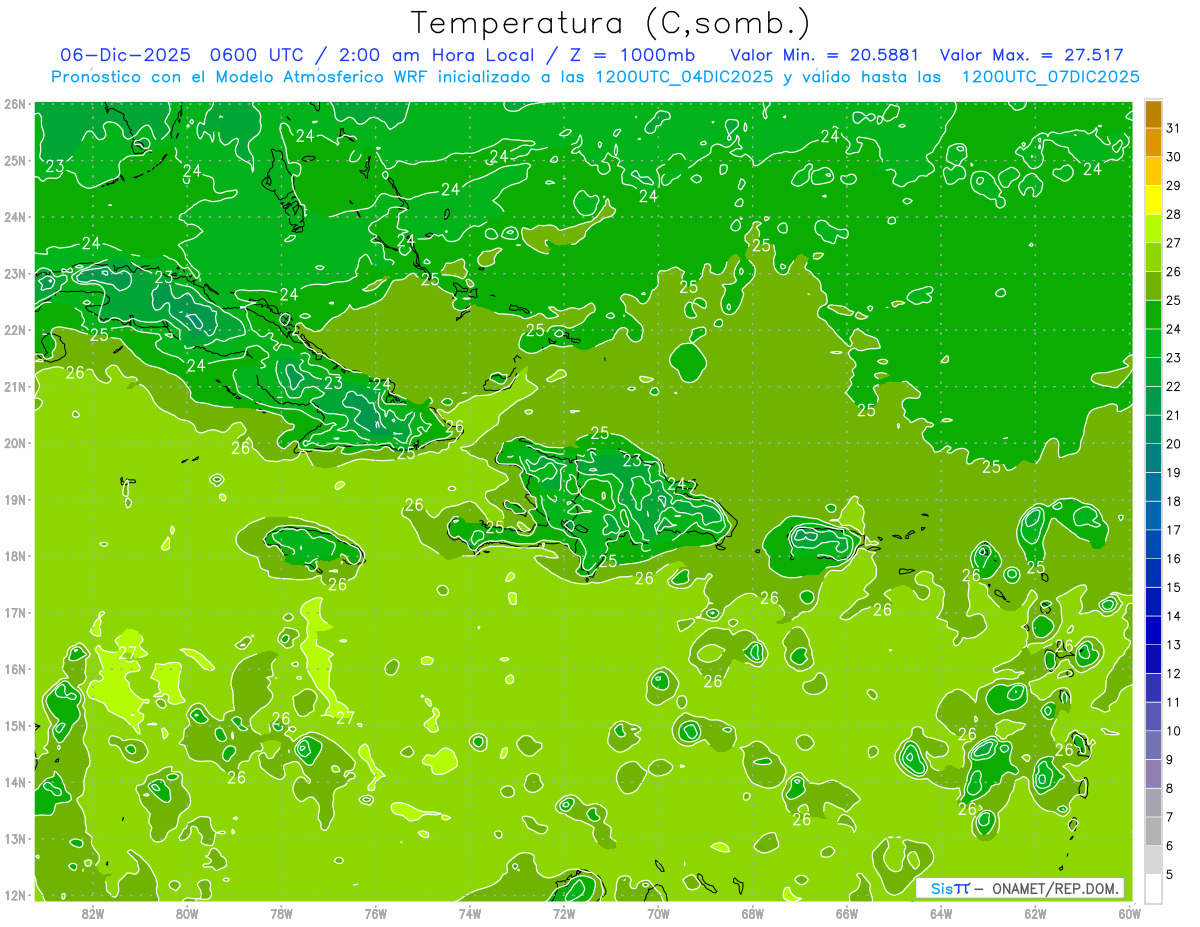Click the "31" label on the color scale
1200x927 pixels.
[x=1174, y=128]
